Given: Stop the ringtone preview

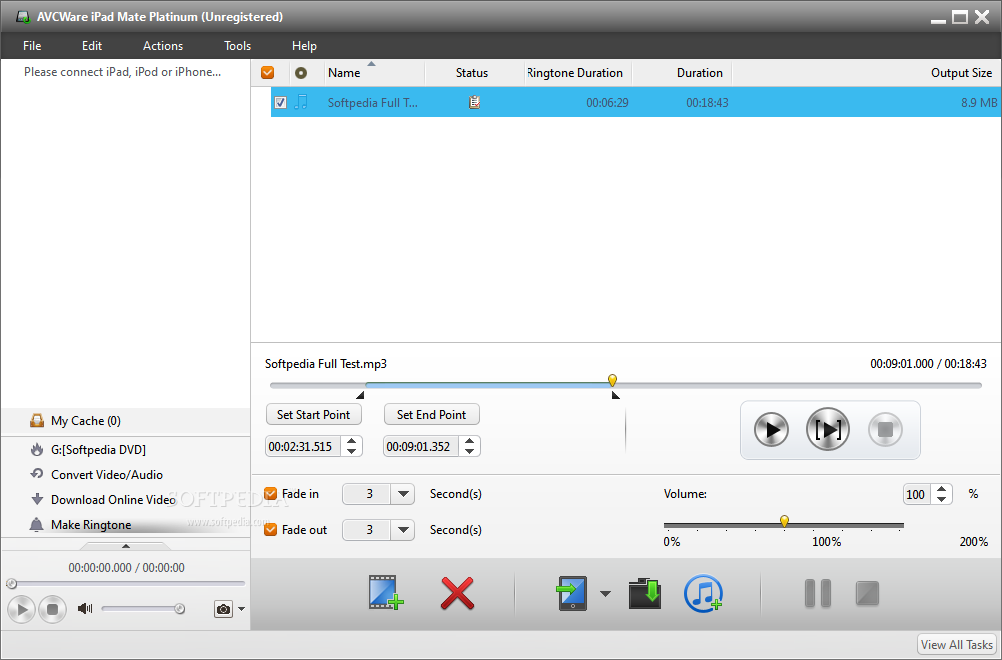Looking at the screenshot, I should pos(885,429).
